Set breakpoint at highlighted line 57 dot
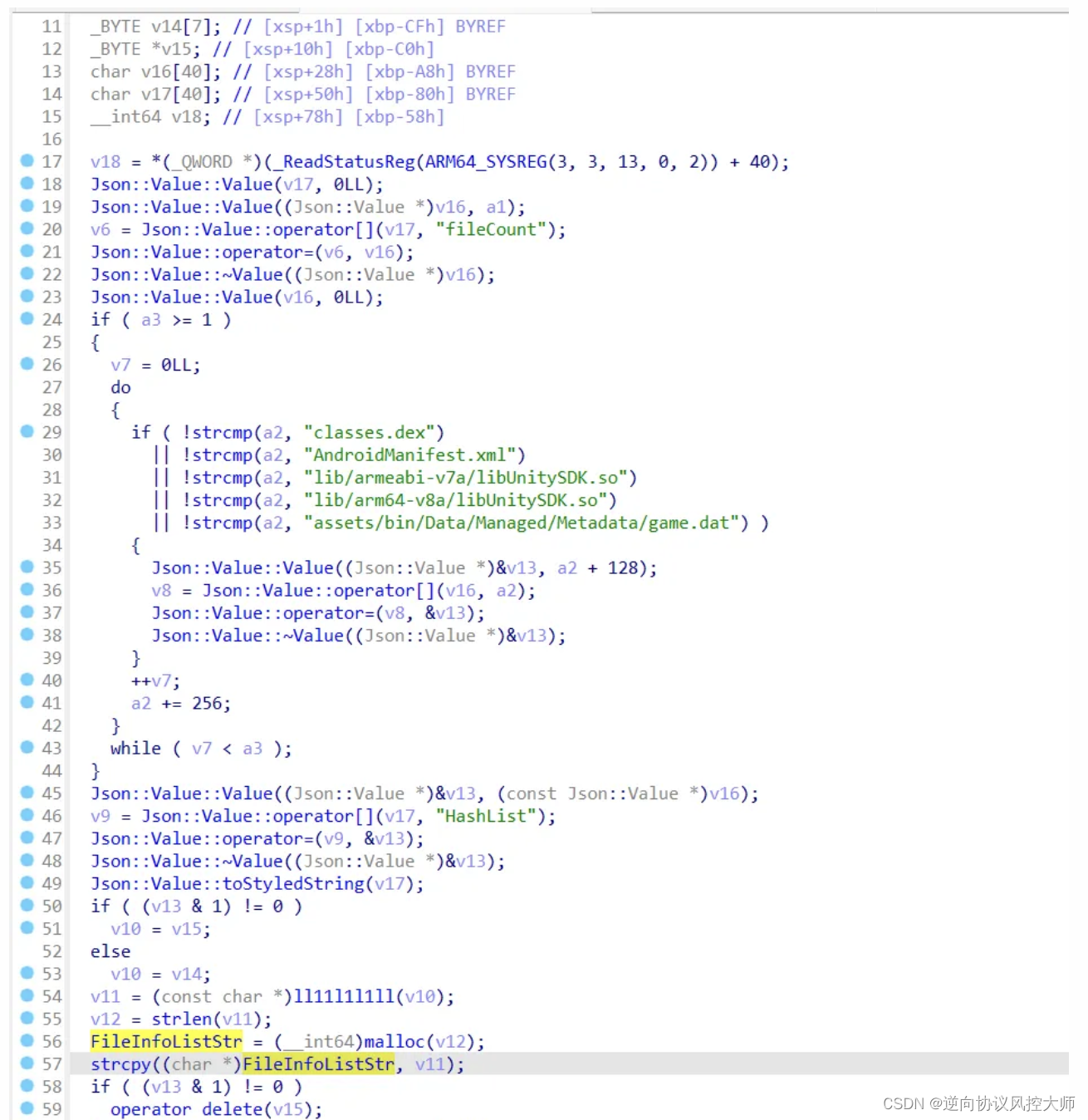This screenshot has height=1120, width=1088. [x=27, y=1063]
